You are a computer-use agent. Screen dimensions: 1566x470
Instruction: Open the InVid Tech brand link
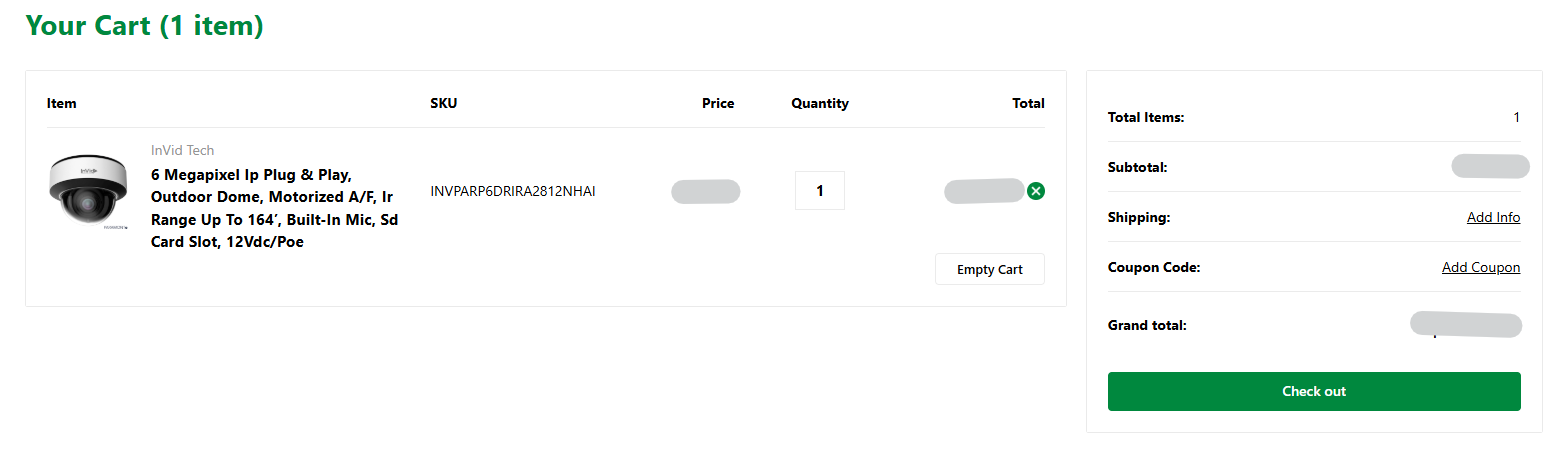click(x=182, y=150)
